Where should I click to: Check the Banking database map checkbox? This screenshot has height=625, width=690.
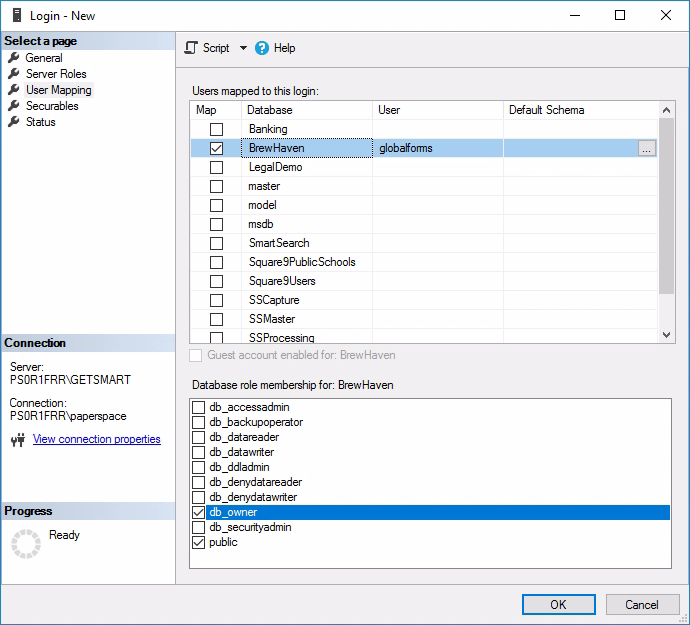(x=216, y=129)
